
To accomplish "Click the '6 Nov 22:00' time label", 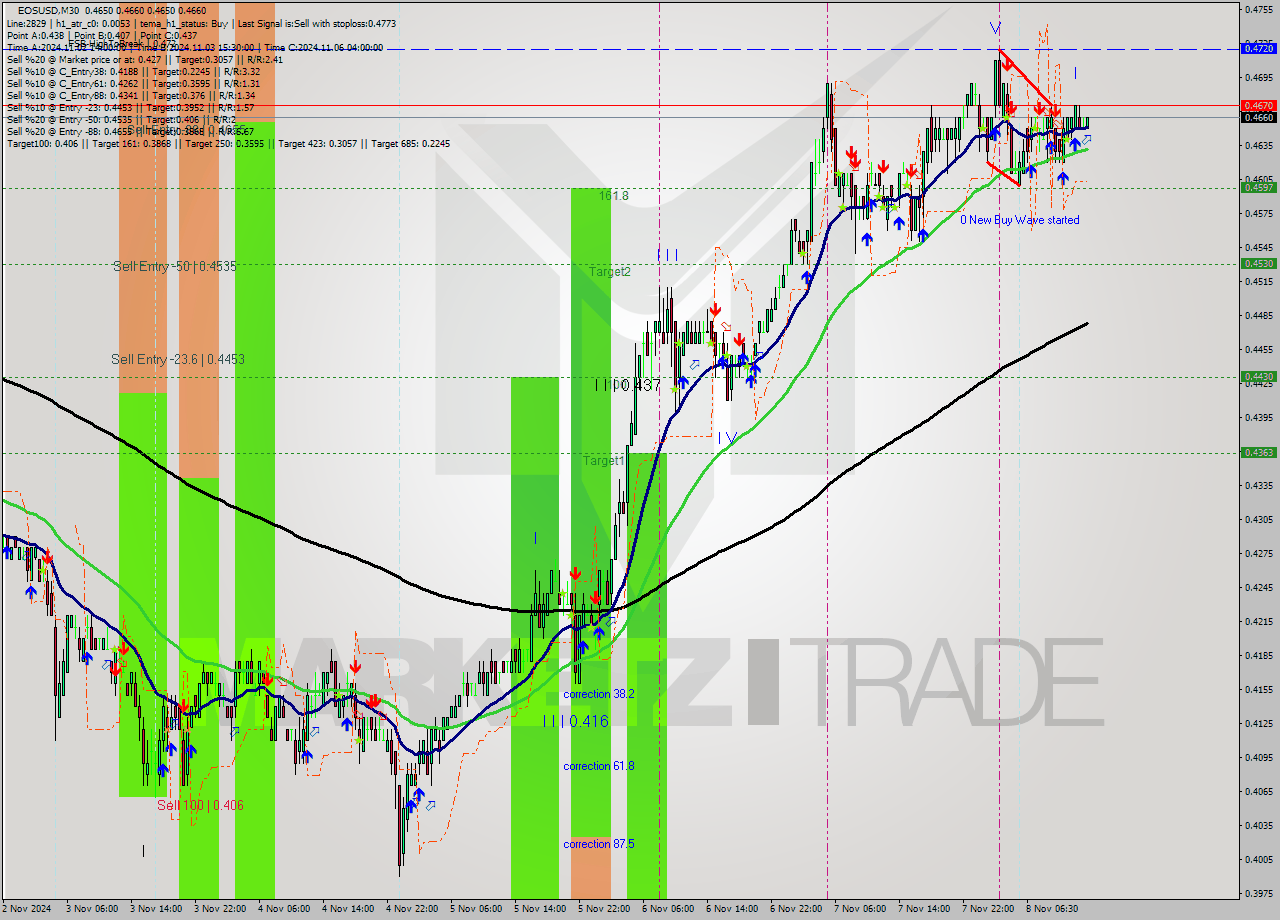I will pyautogui.click(x=797, y=909).
